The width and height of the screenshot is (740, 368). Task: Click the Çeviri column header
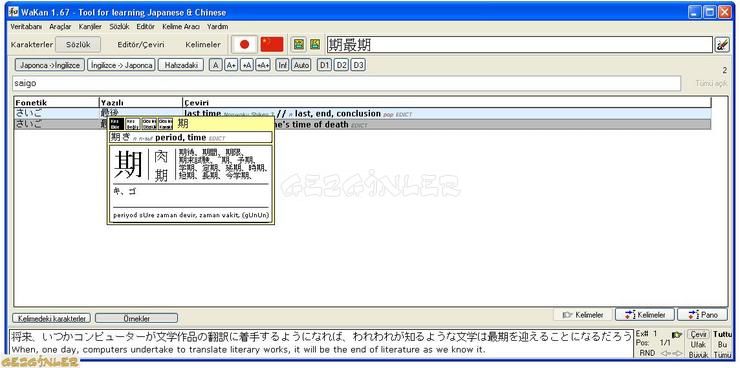447,102
